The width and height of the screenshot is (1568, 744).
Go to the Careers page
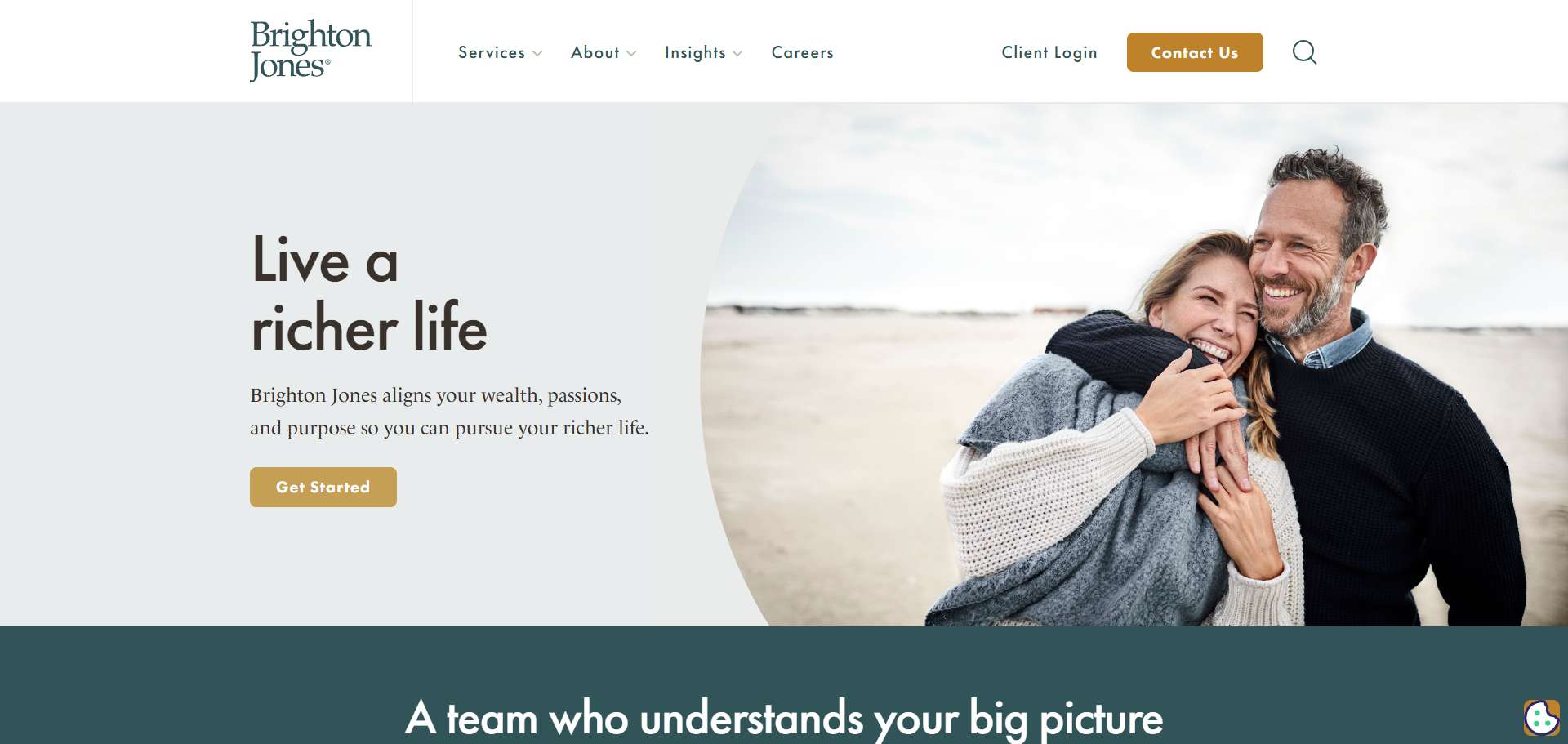[803, 52]
